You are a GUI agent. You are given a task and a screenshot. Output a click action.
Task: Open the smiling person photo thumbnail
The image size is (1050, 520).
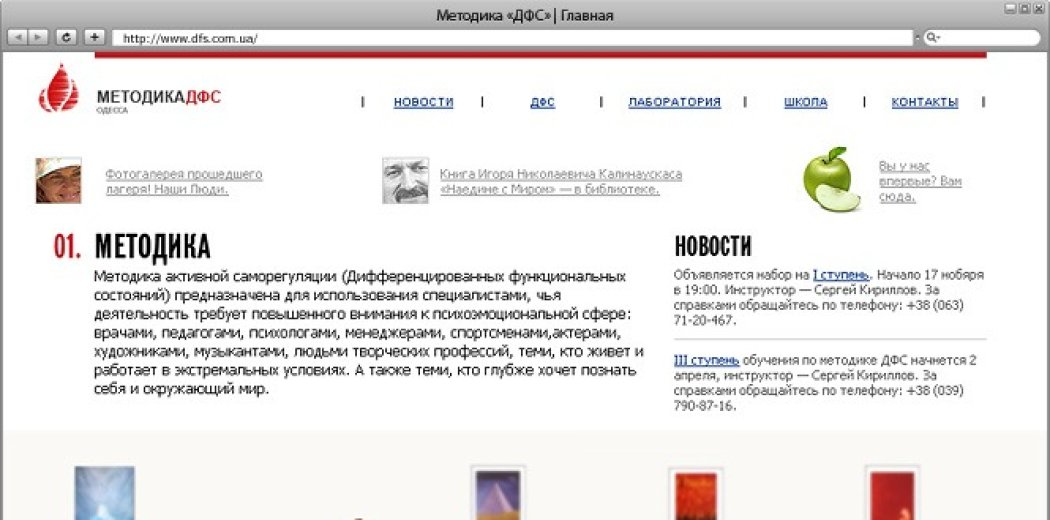58,180
